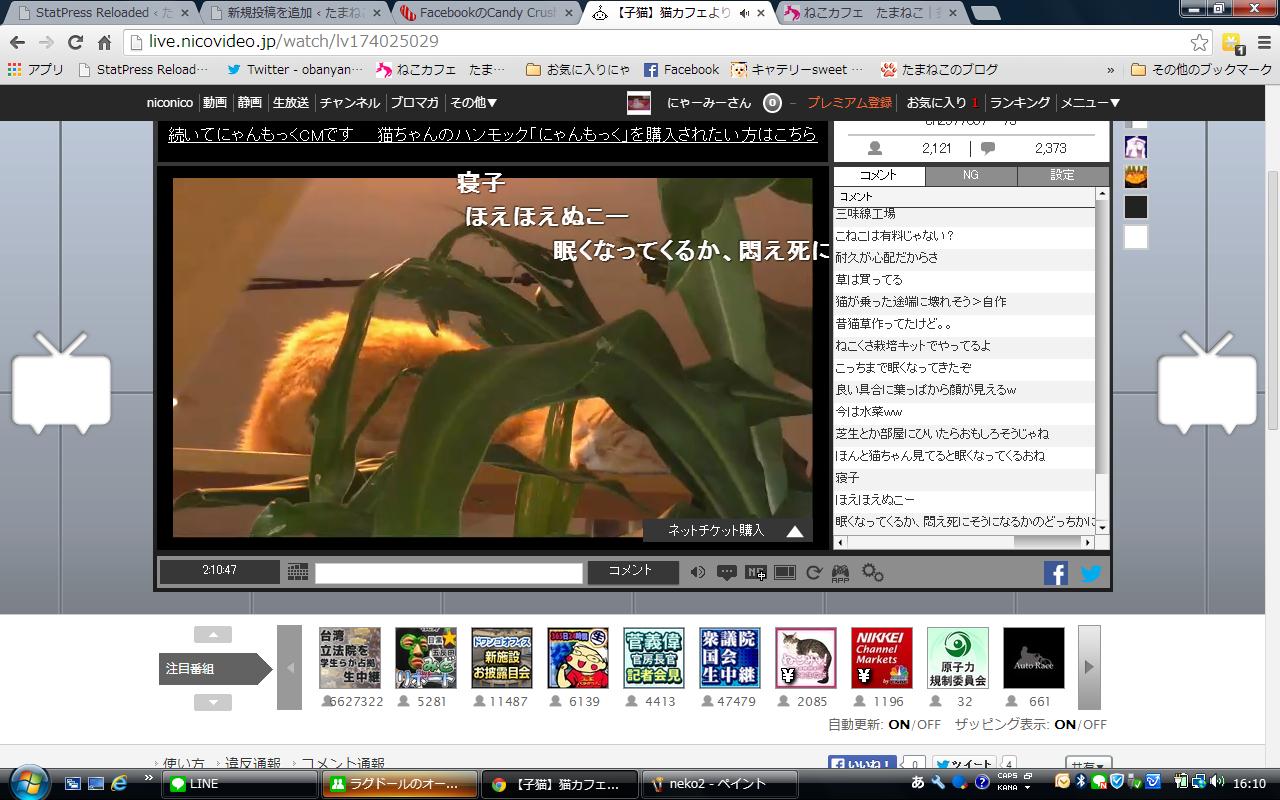Screen dimensions: 1280x800
Task: Share stream on Facebook icon
Action: click(1056, 572)
